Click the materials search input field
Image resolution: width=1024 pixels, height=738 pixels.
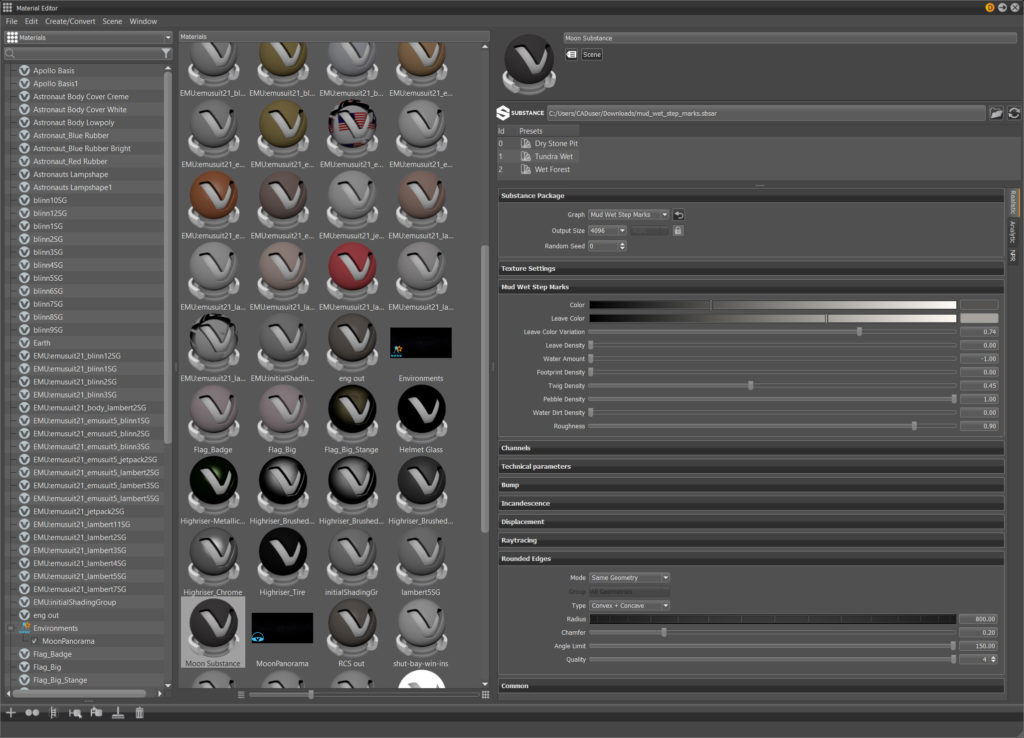coord(88,53)
